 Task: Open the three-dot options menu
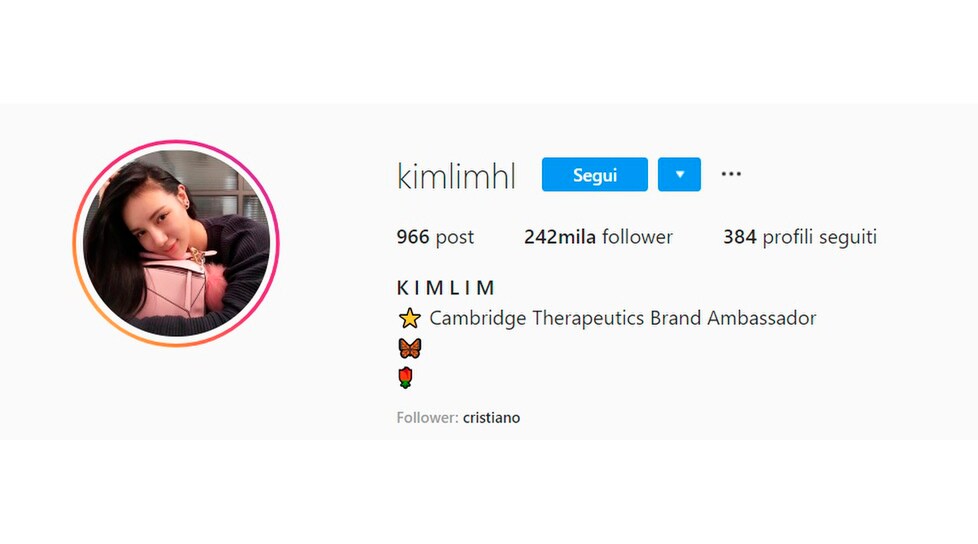coord(731,174)
